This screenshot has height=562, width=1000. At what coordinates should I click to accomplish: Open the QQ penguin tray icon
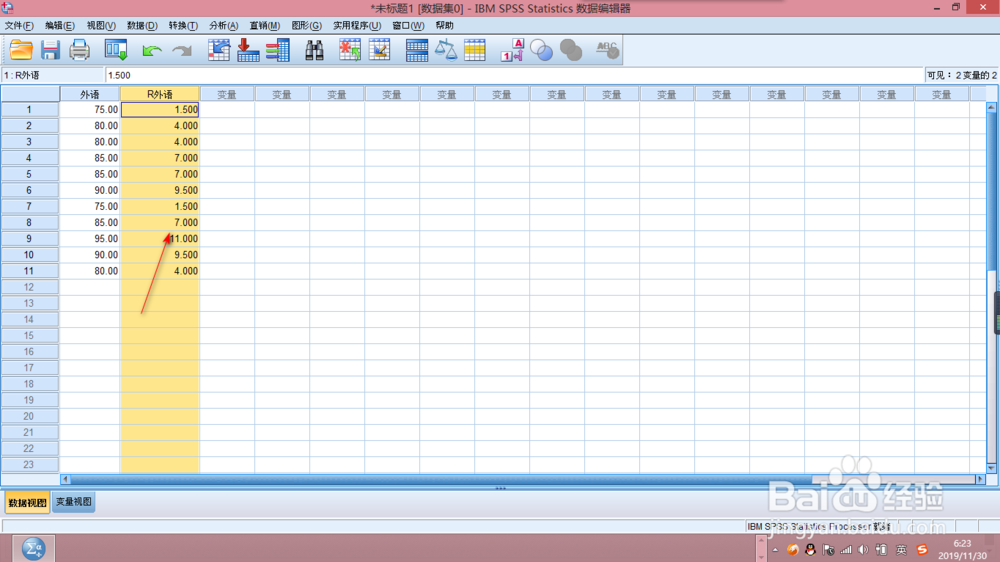coord(810,549)
